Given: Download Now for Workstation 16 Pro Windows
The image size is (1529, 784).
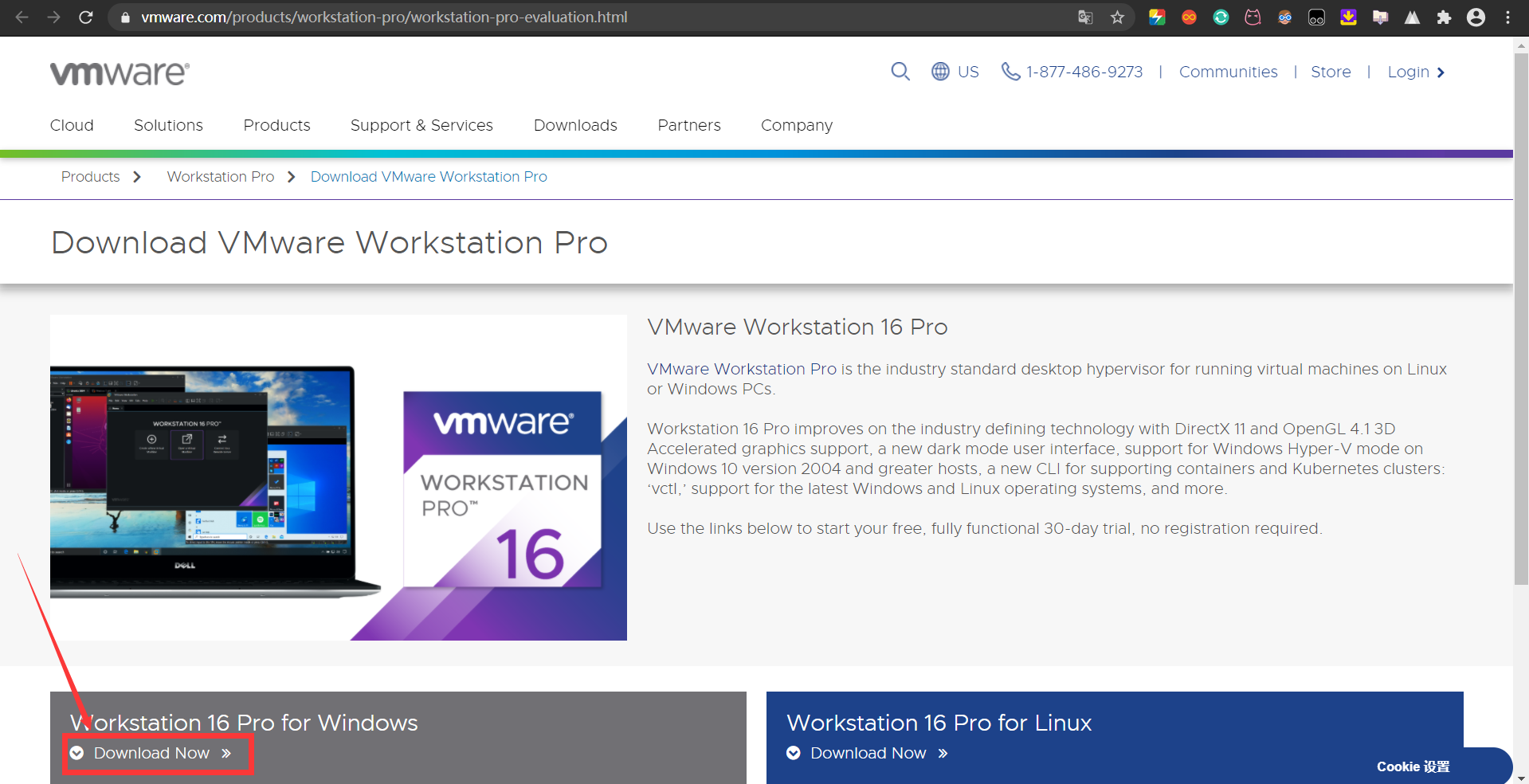Looking at the screenshot, I should point(151,753).
